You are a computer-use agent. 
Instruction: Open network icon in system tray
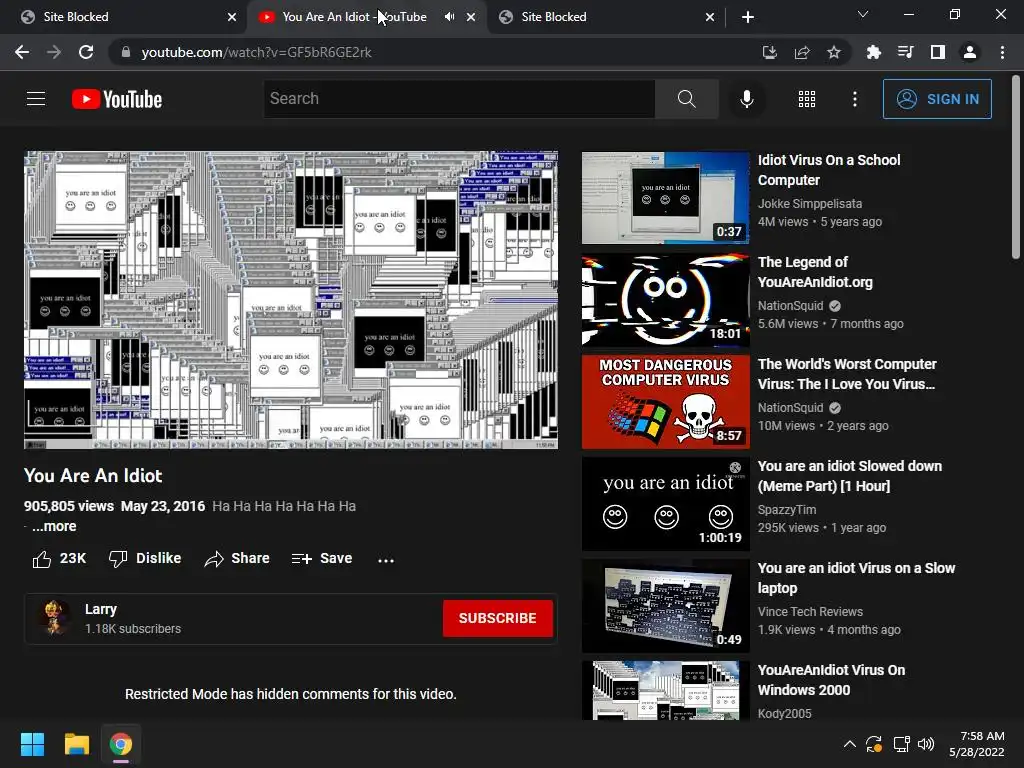click(901, 744)
